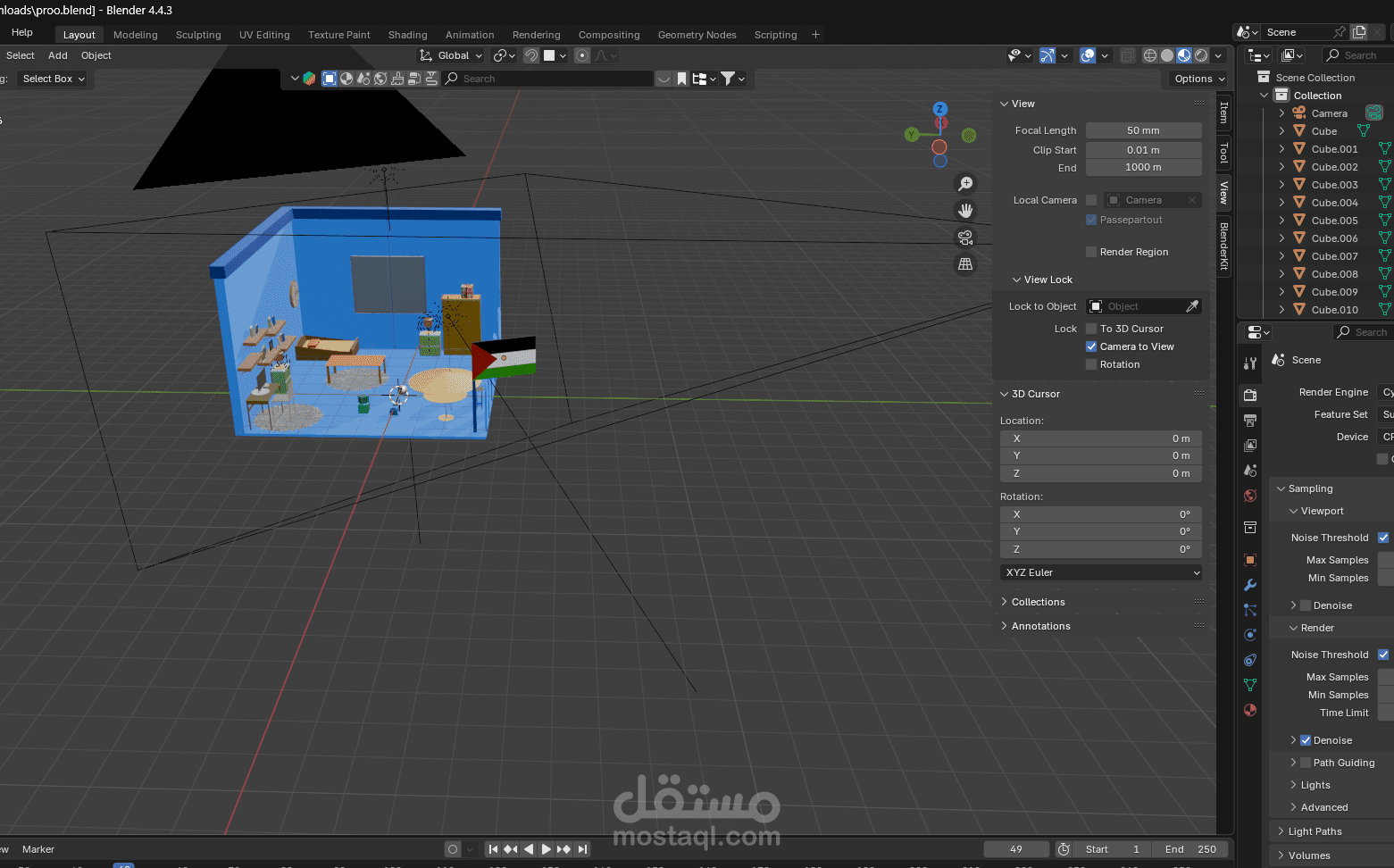Open the Modifiers wrench tab icon
1394x868 pixels.
point(1250,585)
